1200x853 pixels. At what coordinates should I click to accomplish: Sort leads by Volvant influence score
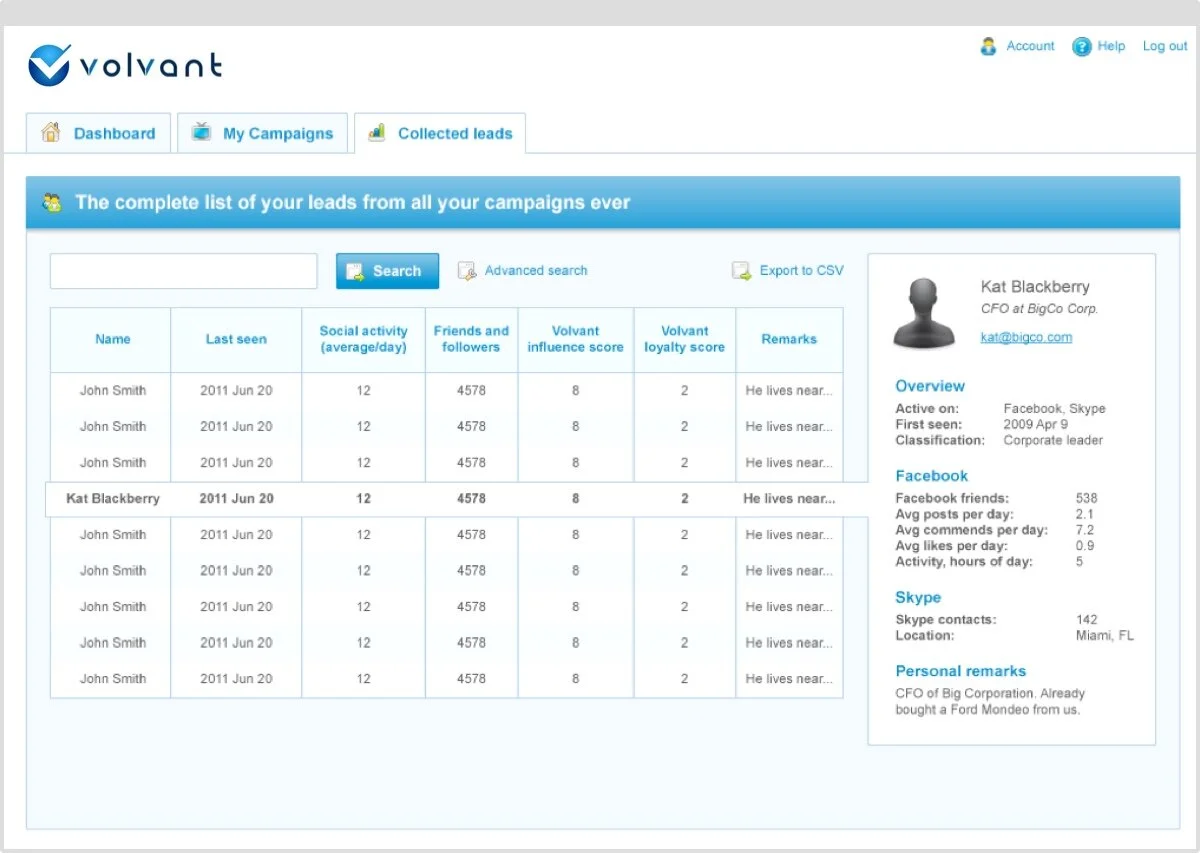tap(575, 339)
